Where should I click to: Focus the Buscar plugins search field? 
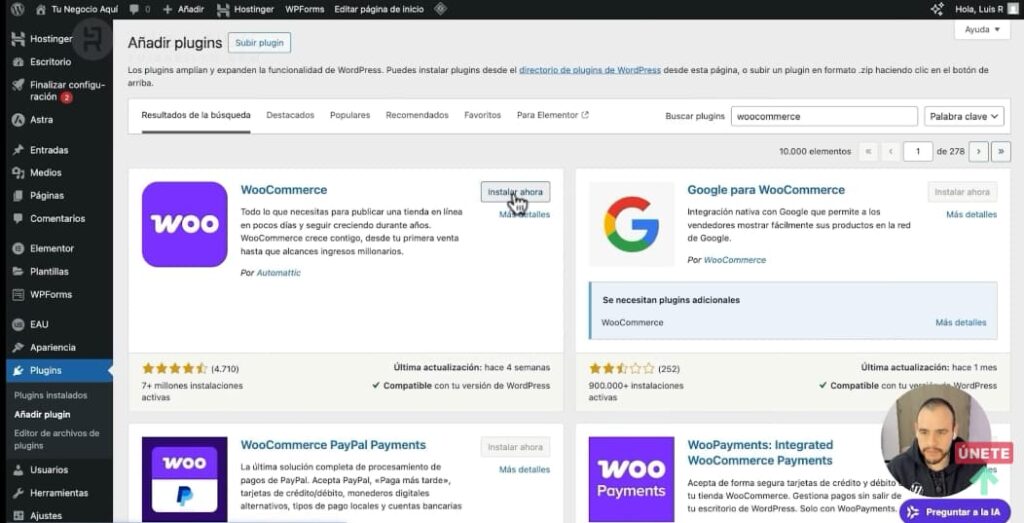coord(824,116)
